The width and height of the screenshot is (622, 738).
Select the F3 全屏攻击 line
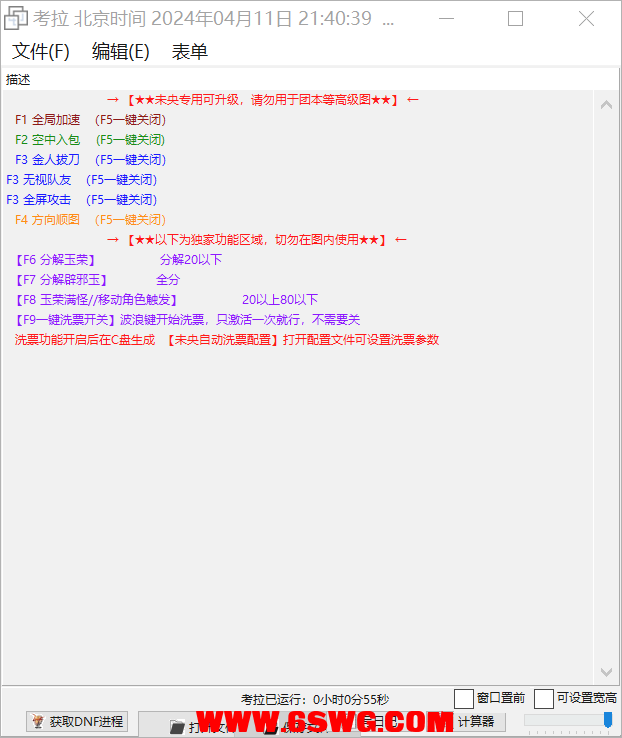tap(81, 200)
